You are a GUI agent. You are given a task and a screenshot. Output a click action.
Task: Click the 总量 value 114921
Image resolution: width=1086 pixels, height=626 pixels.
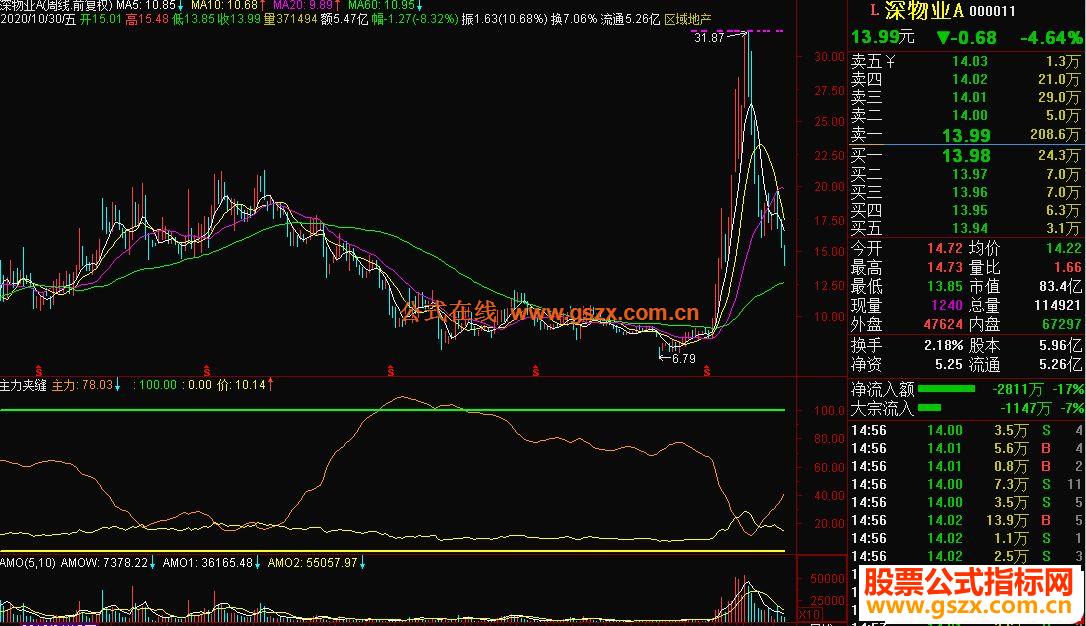pos(1058,305)
